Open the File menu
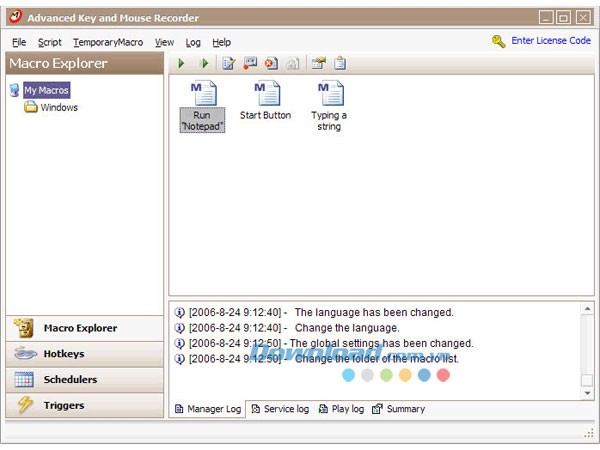 point(19,42)
